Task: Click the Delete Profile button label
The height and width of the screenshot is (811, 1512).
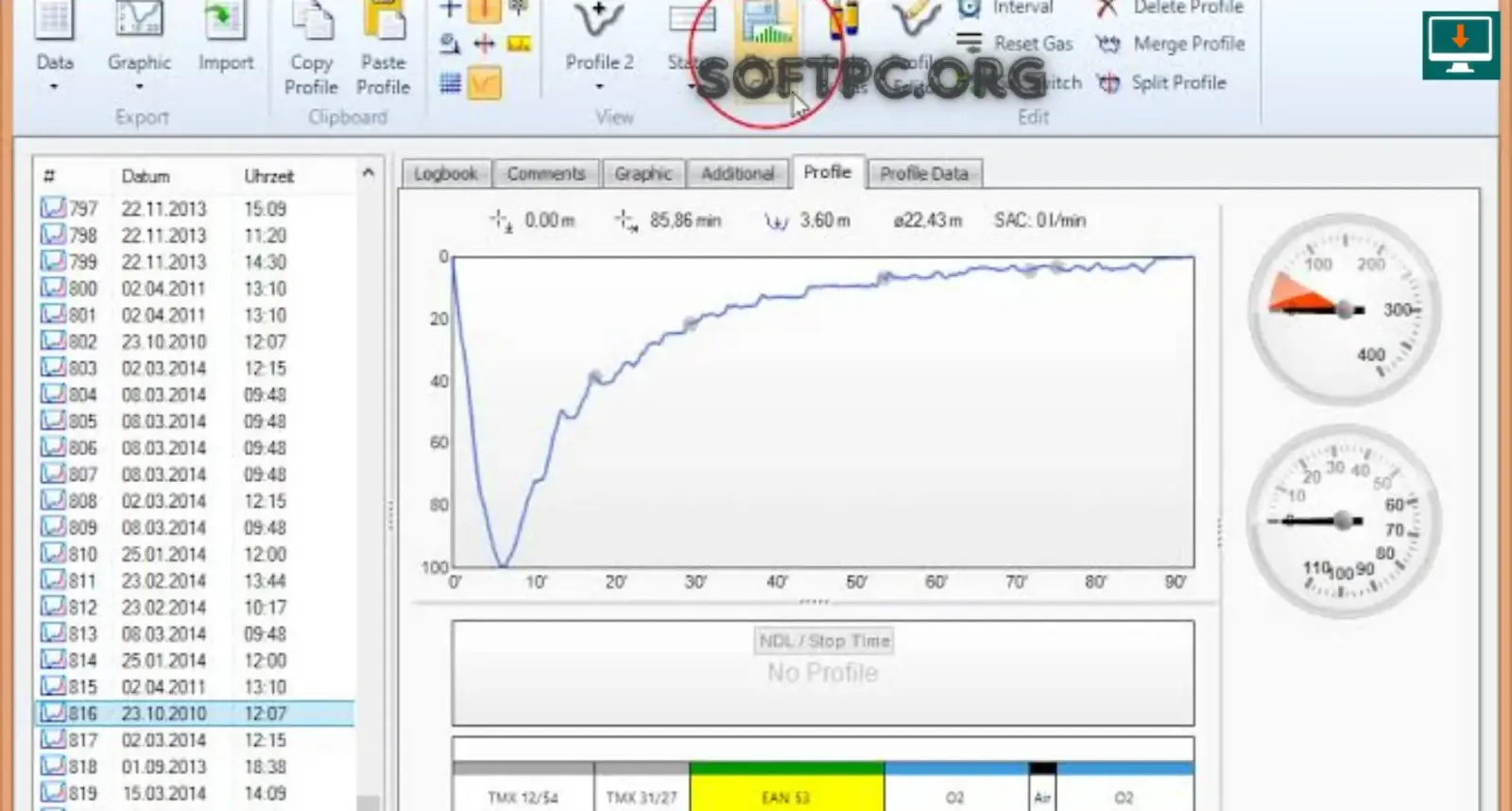Action: coord(1189,9)
